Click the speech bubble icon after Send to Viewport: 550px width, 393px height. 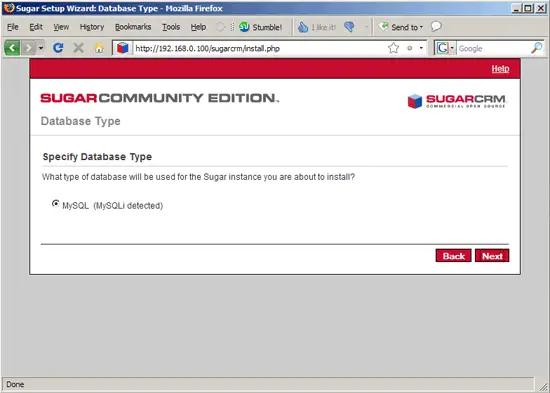click(x=436, y=26)
